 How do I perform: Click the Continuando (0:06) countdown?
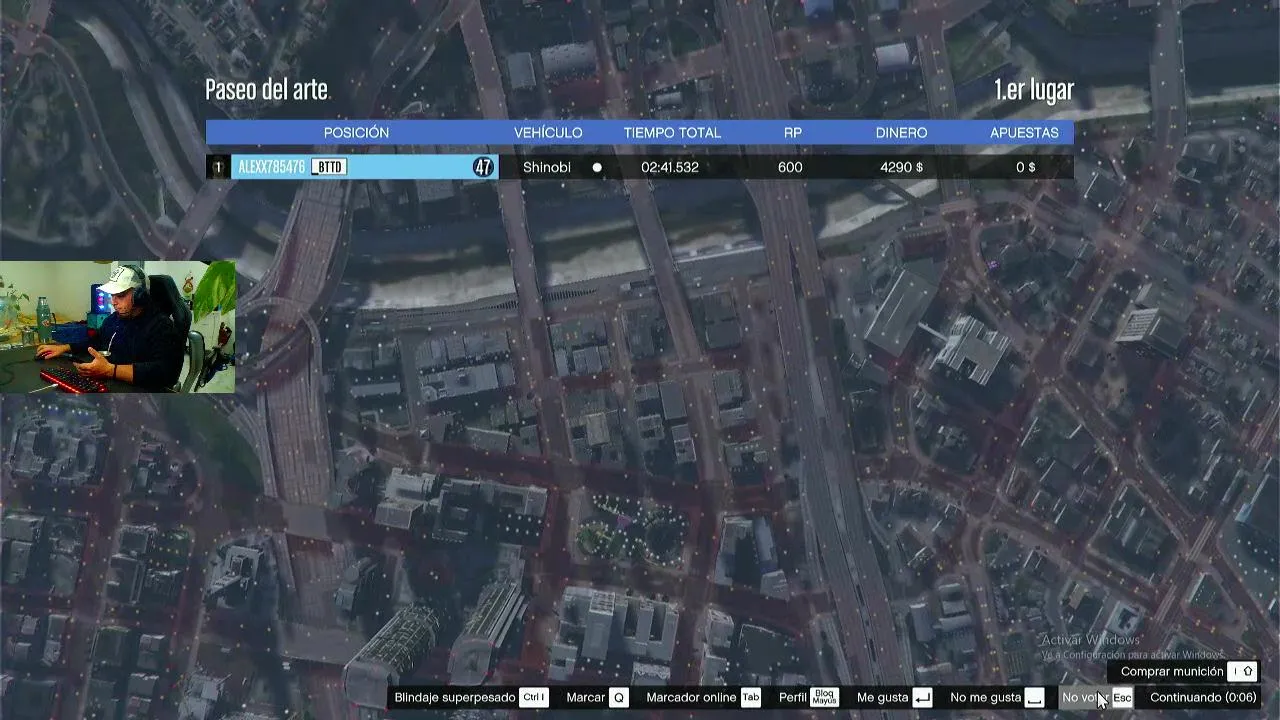click(x=1203, y=698)
